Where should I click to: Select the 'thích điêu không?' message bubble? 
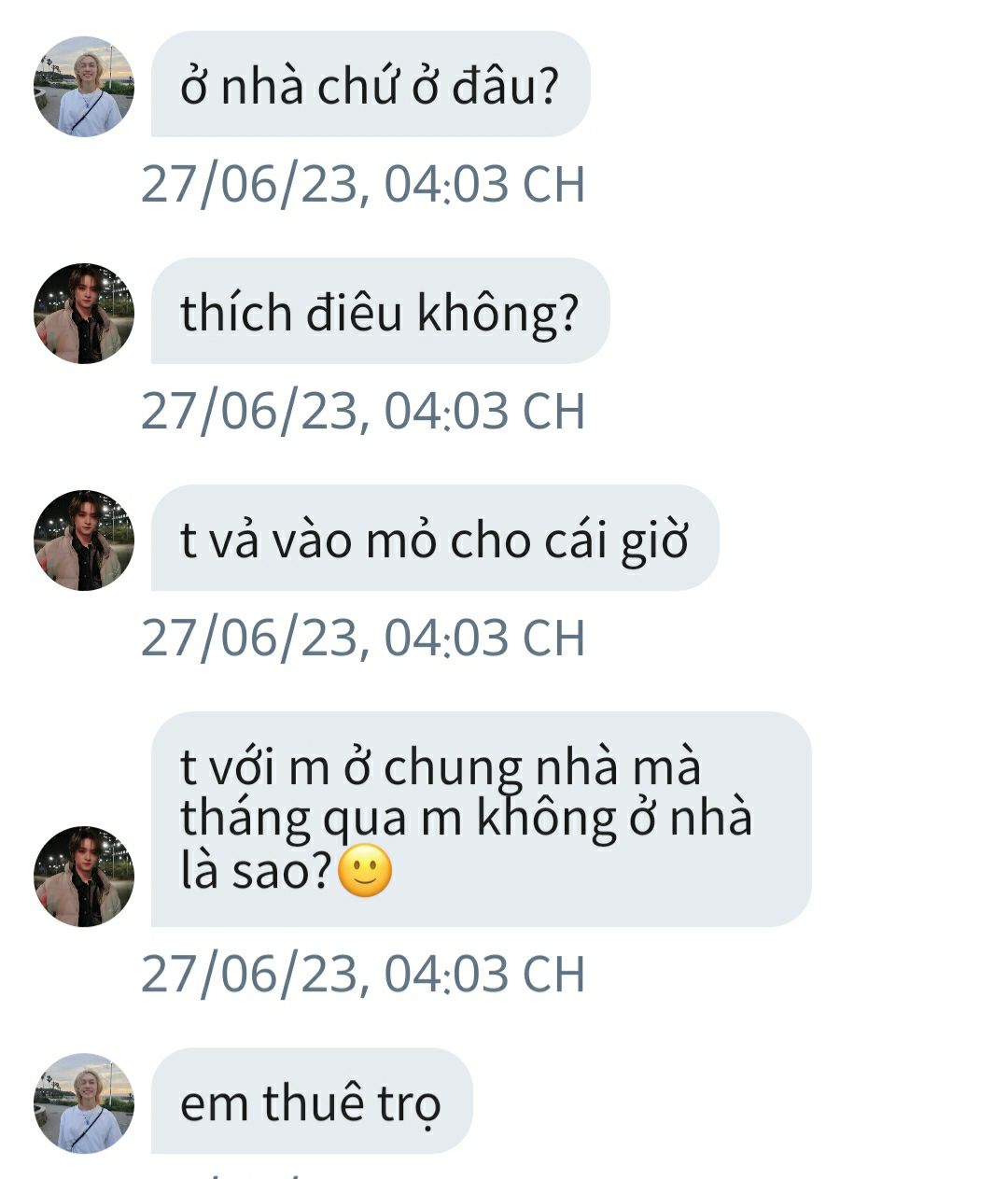click(x=380, y=311)
